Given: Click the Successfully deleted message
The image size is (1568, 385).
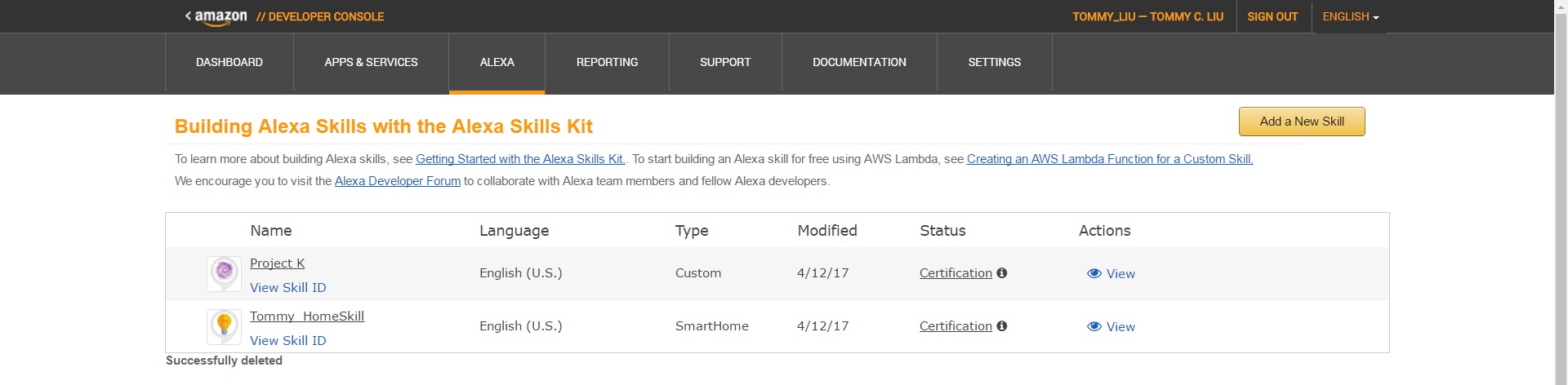Looking at the screenshot, I should point(224,361).
